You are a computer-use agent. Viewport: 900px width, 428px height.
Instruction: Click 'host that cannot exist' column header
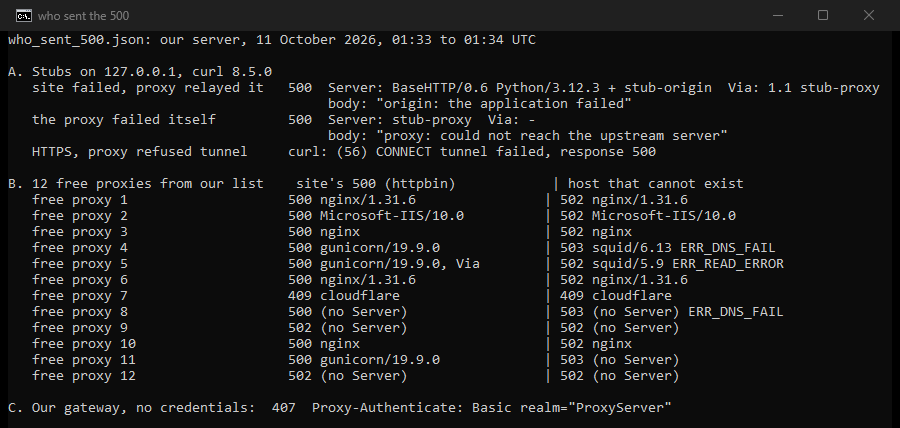[x=655, y=184]
